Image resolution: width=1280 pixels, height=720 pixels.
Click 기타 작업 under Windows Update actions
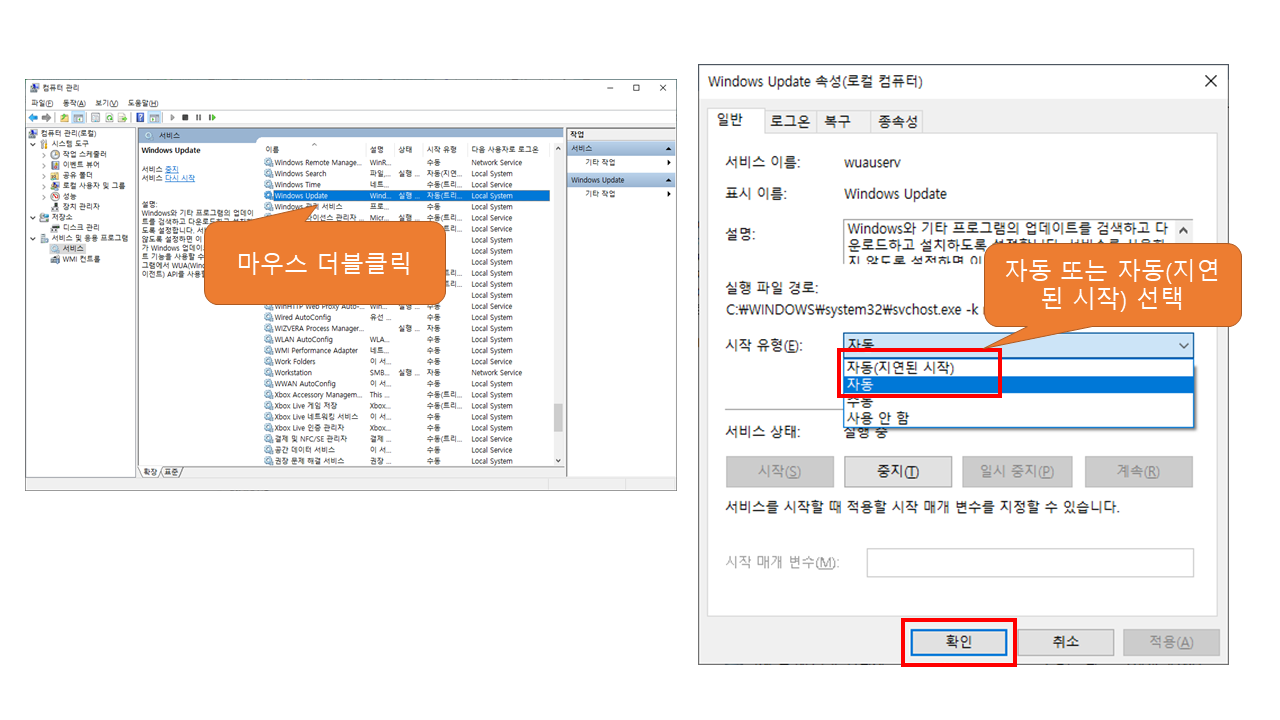(x=600, y=194)
